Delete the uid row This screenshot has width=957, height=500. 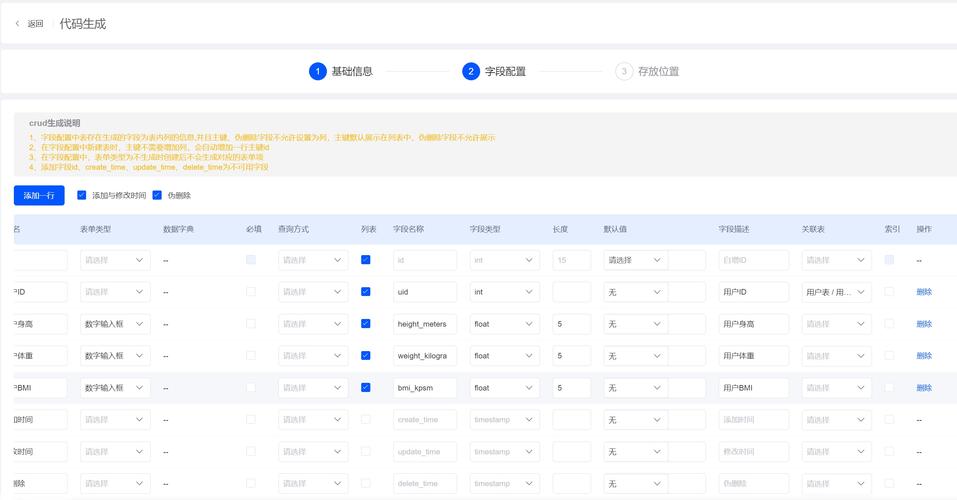[924, 292]
